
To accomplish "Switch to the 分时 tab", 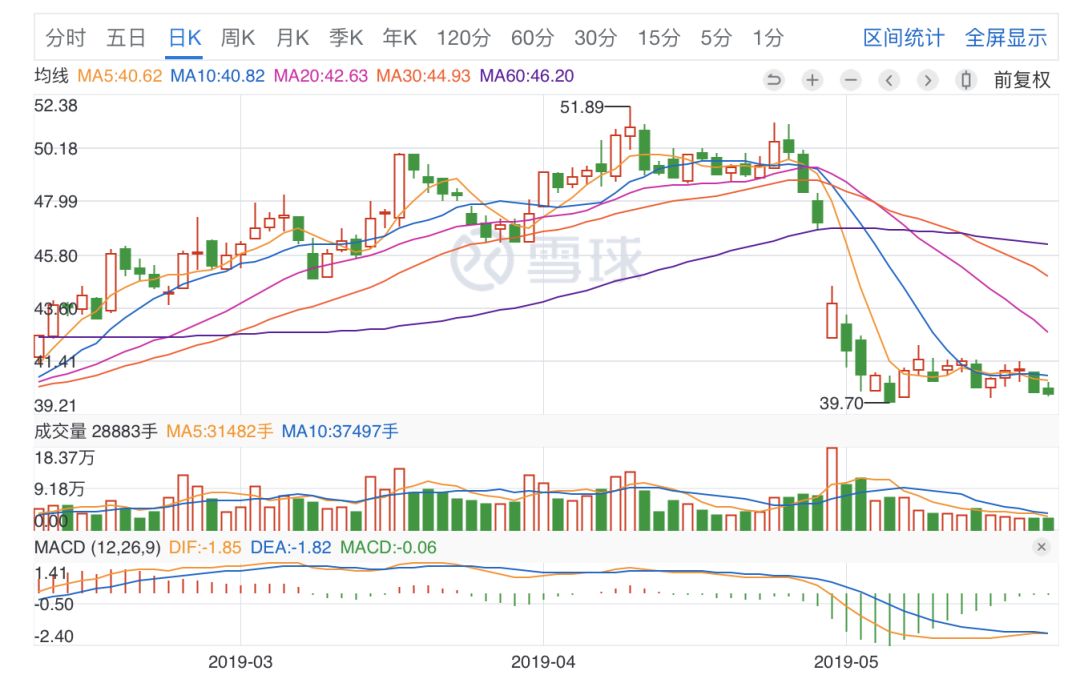I will pyautogui.click(x=66, y=38).
